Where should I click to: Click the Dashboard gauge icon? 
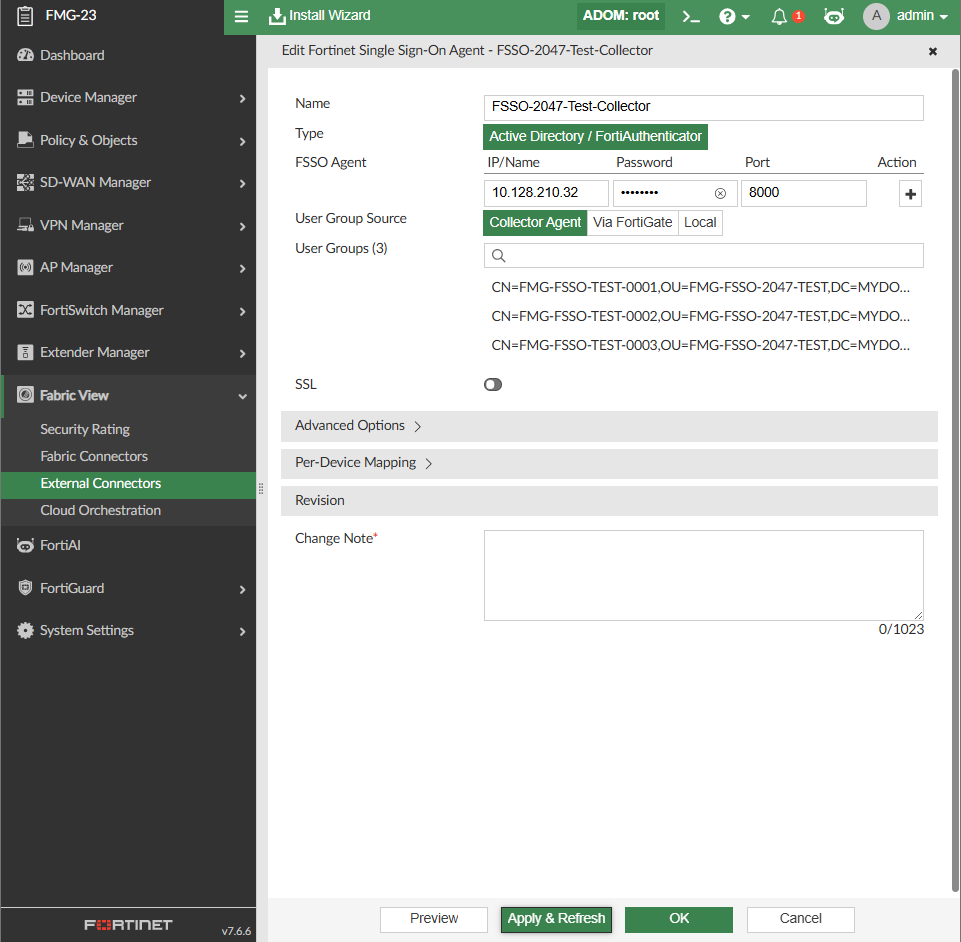coord(25,55)
